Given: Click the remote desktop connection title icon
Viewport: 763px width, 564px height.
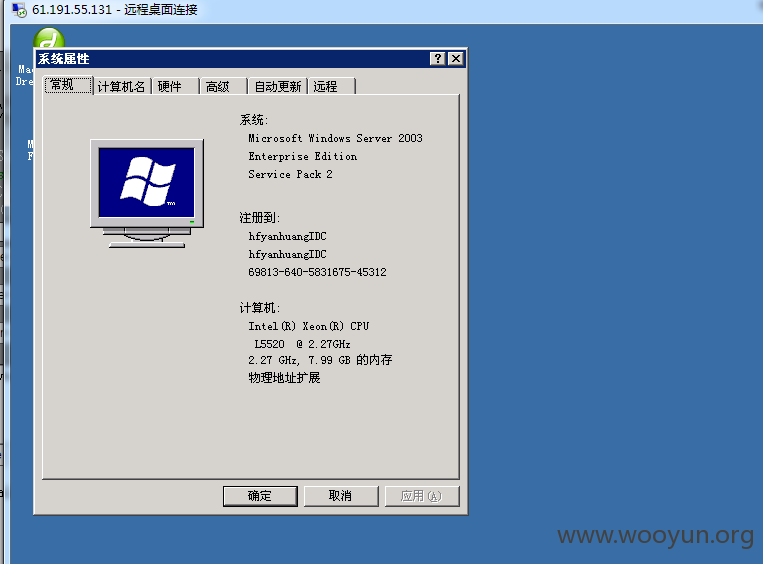Looking at the screenshot, I should tap(19, 10).
